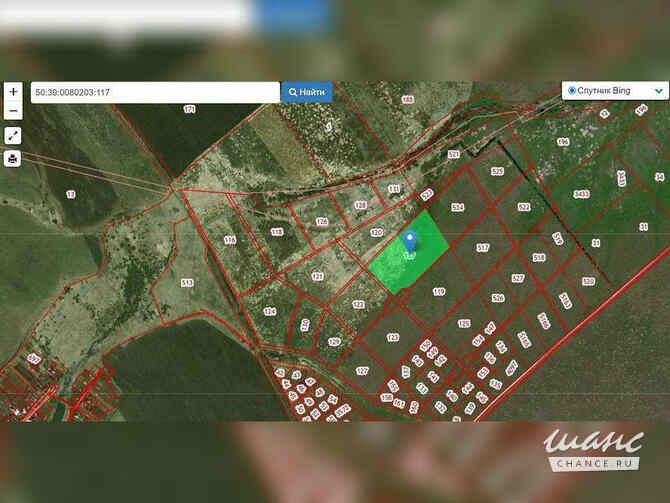Zoom in with the plus button
The image size is (670, 503).
13,91
